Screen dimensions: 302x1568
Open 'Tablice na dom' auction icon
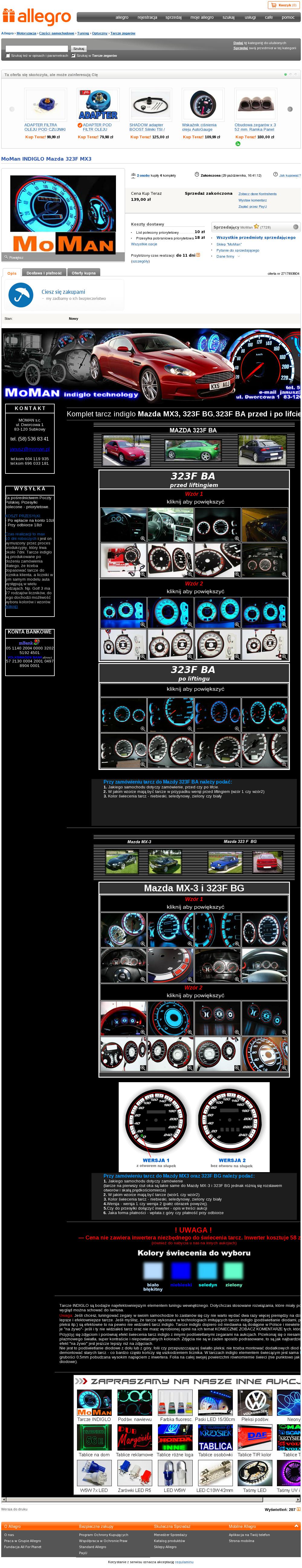(x=94, y=1438)
